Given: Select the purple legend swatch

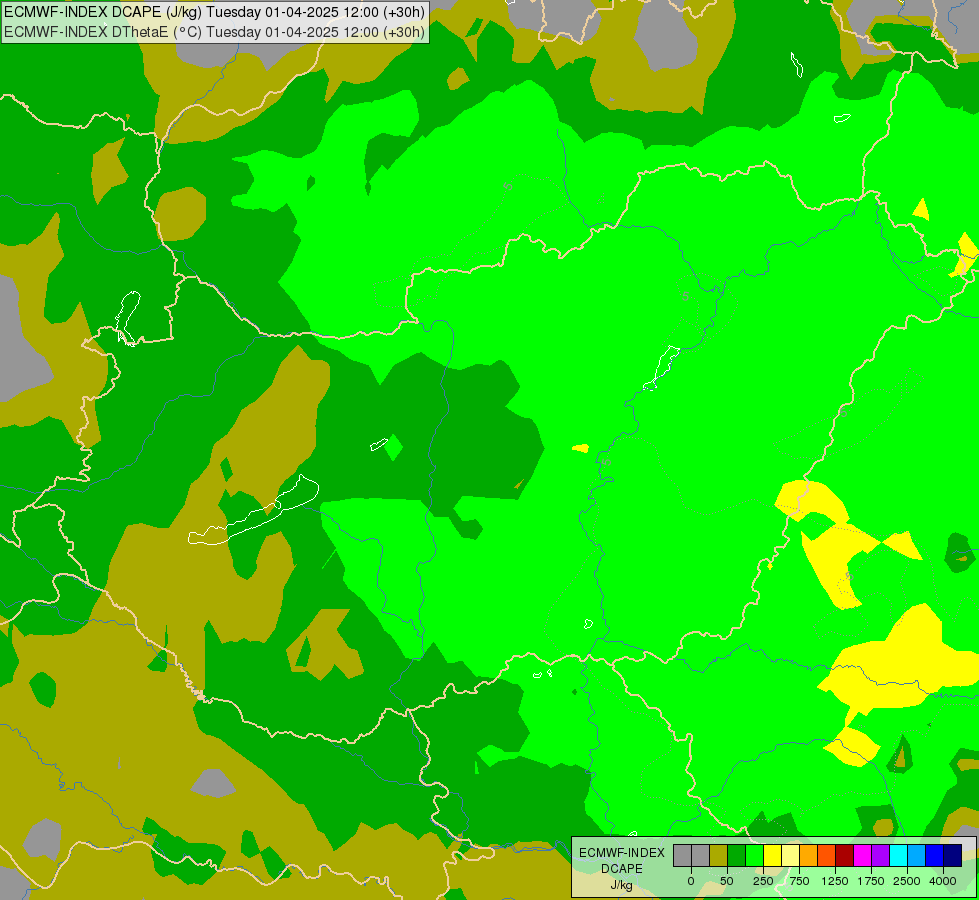Looking at the screenshot, I should click(x=880, y=855).
